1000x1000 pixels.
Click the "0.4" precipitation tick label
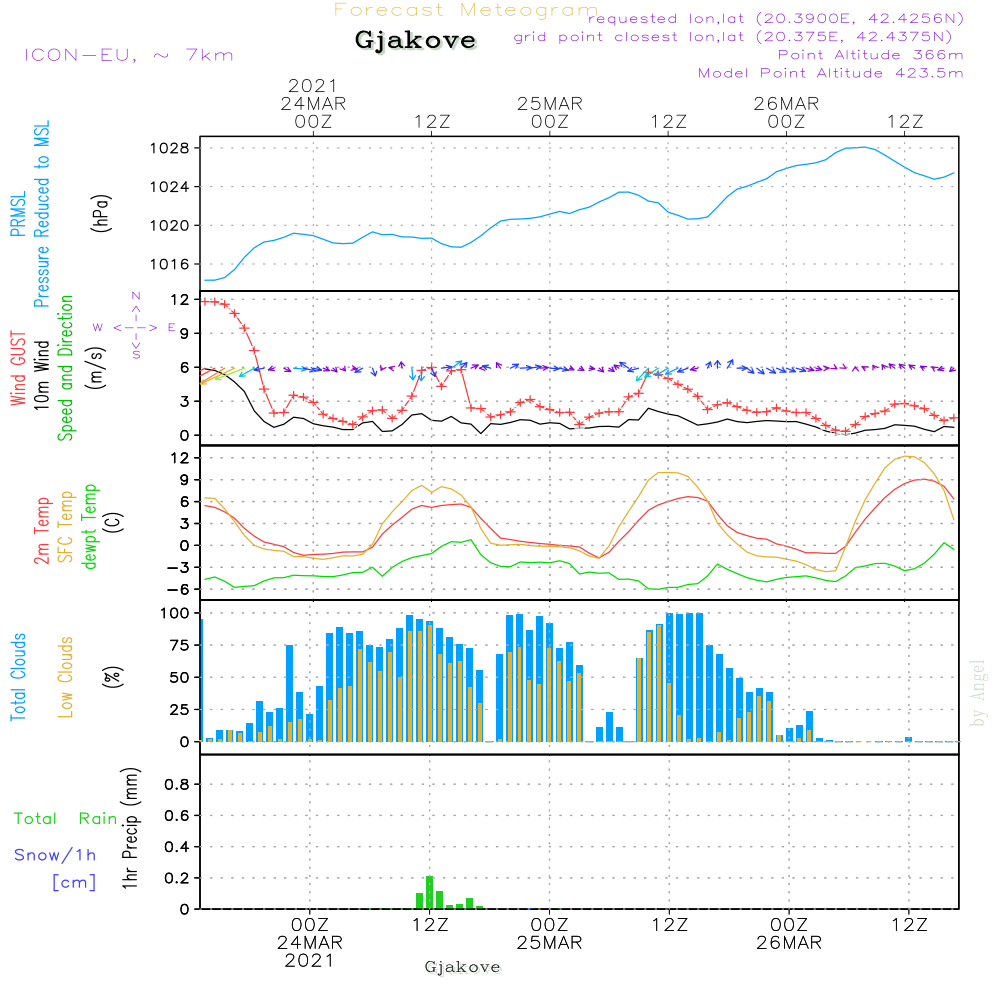coord(177,847)
